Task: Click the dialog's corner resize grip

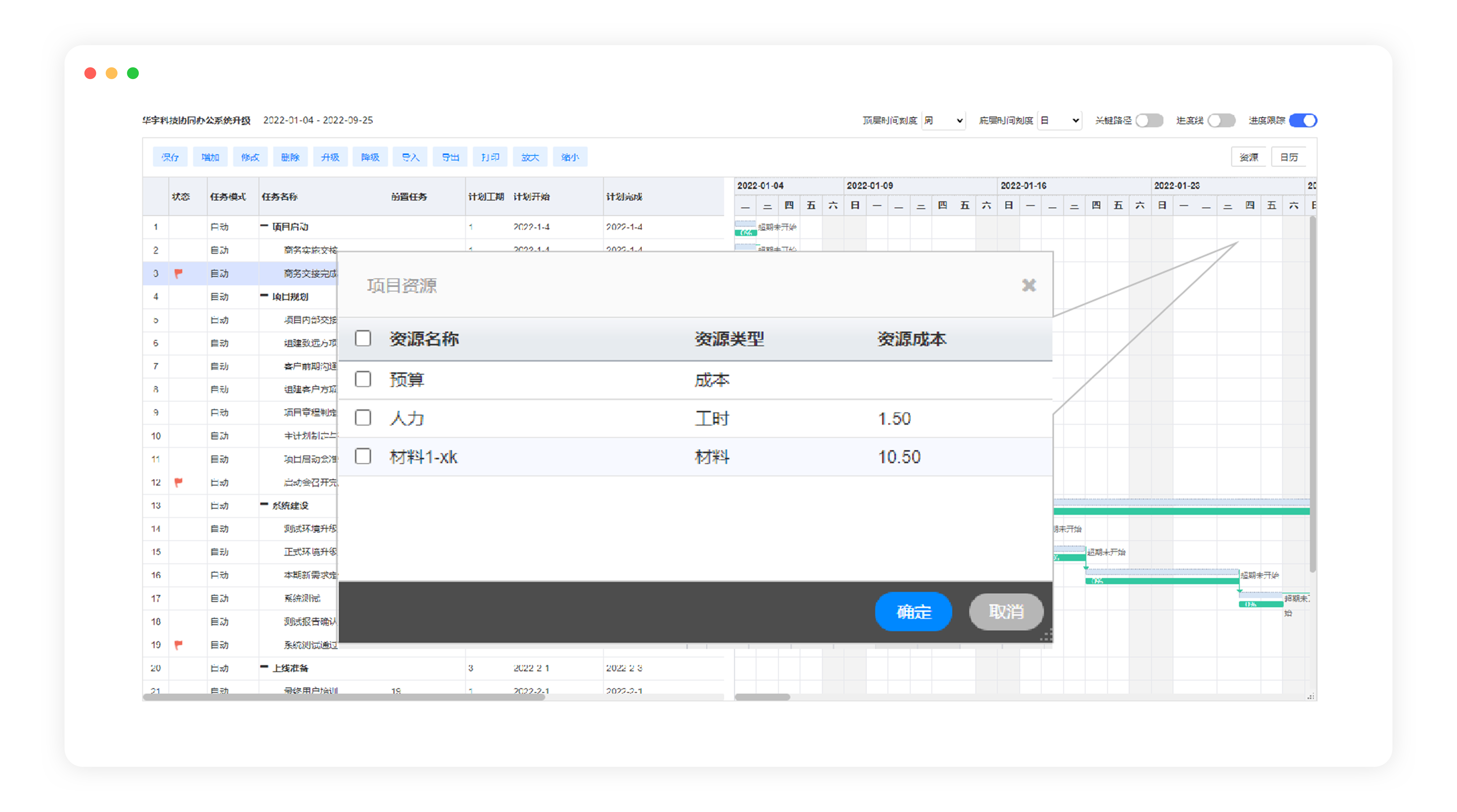Action: pos(1046,636)
